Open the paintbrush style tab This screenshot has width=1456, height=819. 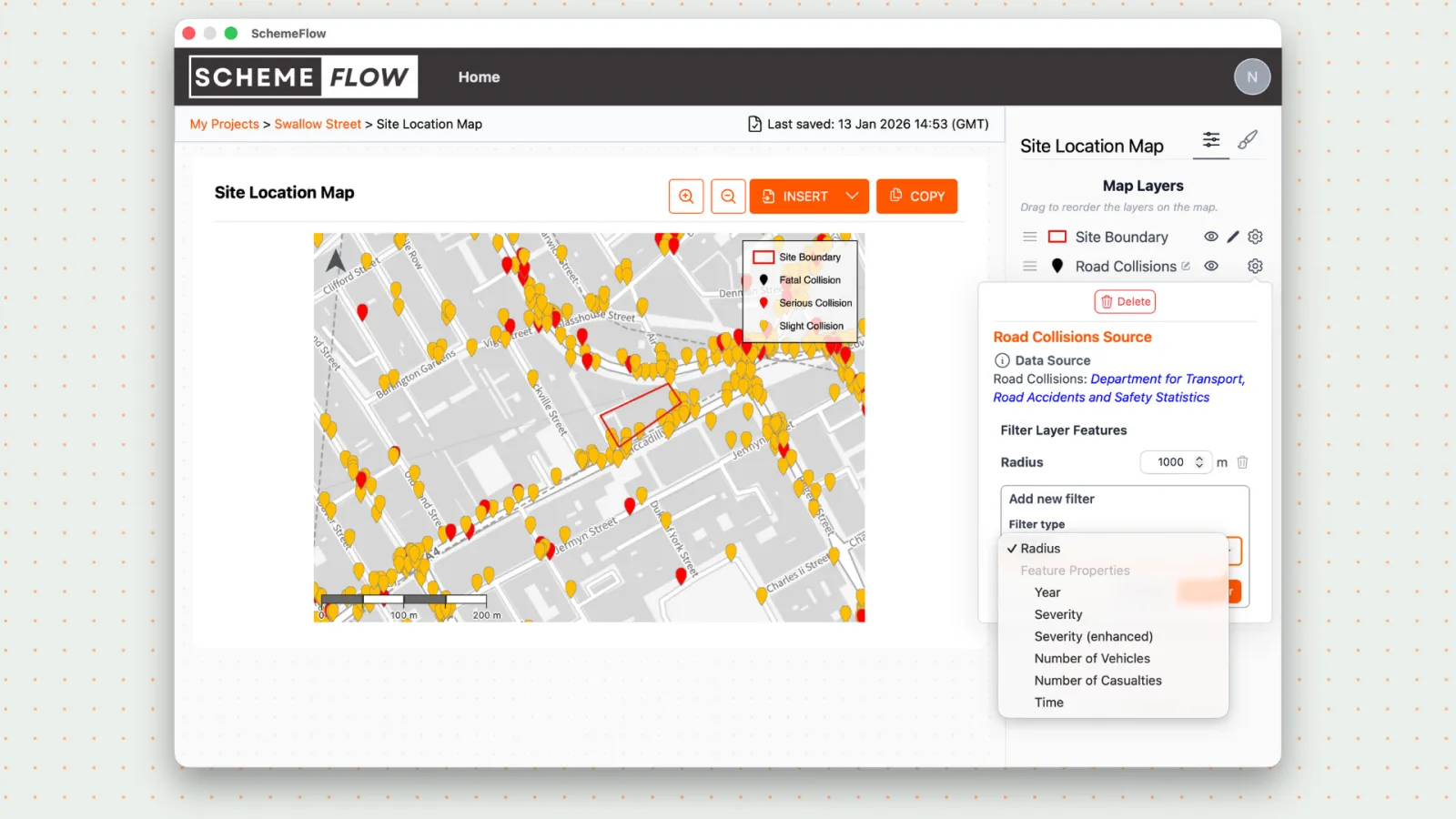tap(1248, 139)
